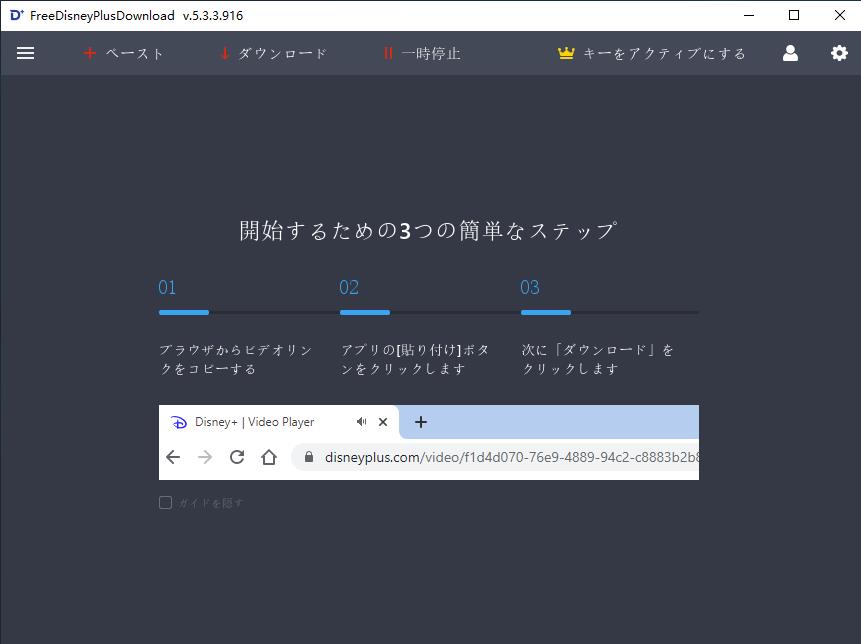861x644 pixels.
Task: Click the ペースト (Paste) button
Action: tap(124, 53)
